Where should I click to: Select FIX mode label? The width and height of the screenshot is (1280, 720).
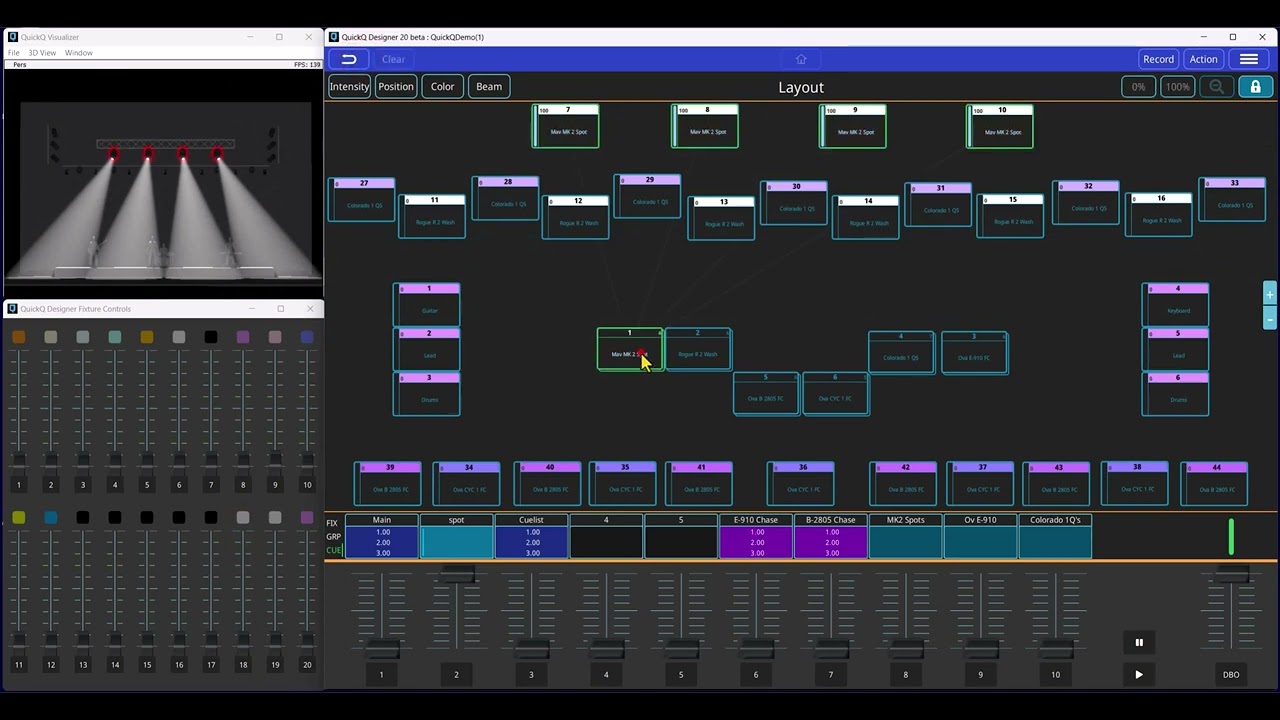pyautogui.click(x=332, y=523)
